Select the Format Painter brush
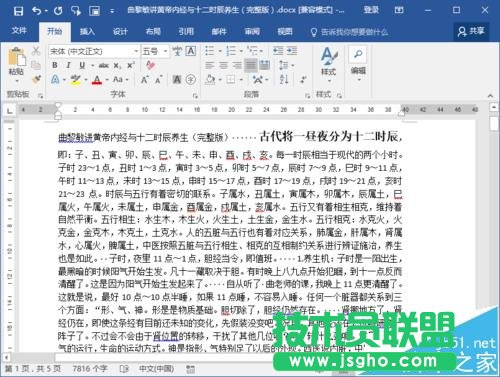 pyautogui.click(x=36, y=79)
